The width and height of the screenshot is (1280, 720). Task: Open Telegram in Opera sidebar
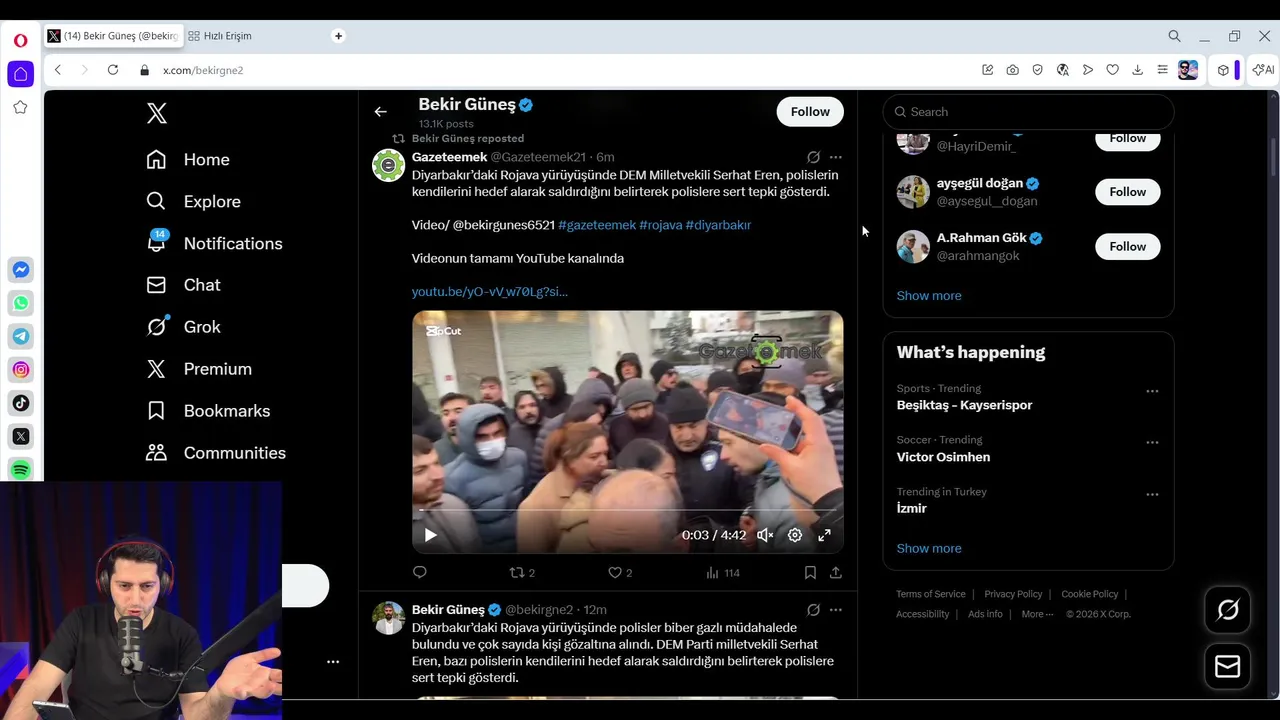click(x=20, y=337)
